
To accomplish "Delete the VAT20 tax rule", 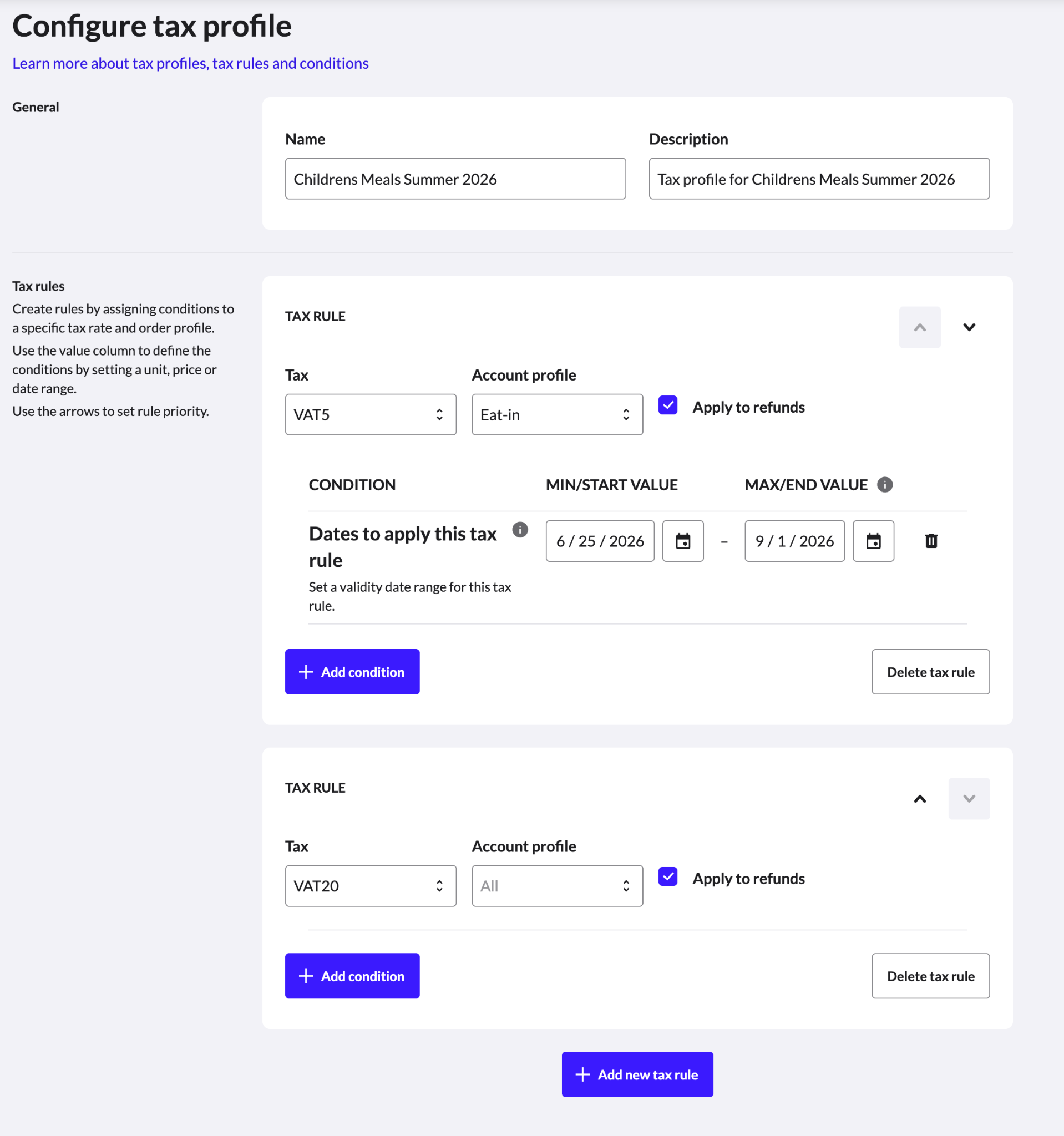I will point(930,976).
